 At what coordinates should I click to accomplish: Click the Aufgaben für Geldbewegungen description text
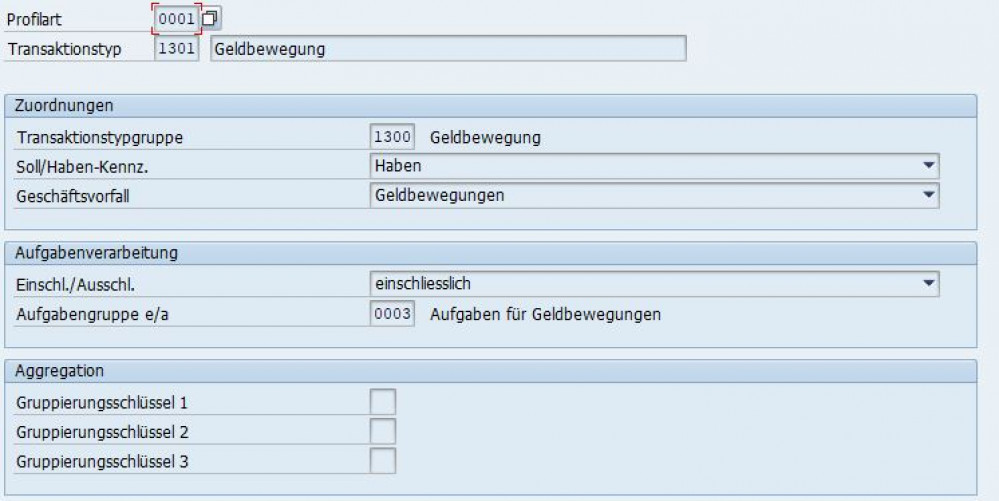545,314
